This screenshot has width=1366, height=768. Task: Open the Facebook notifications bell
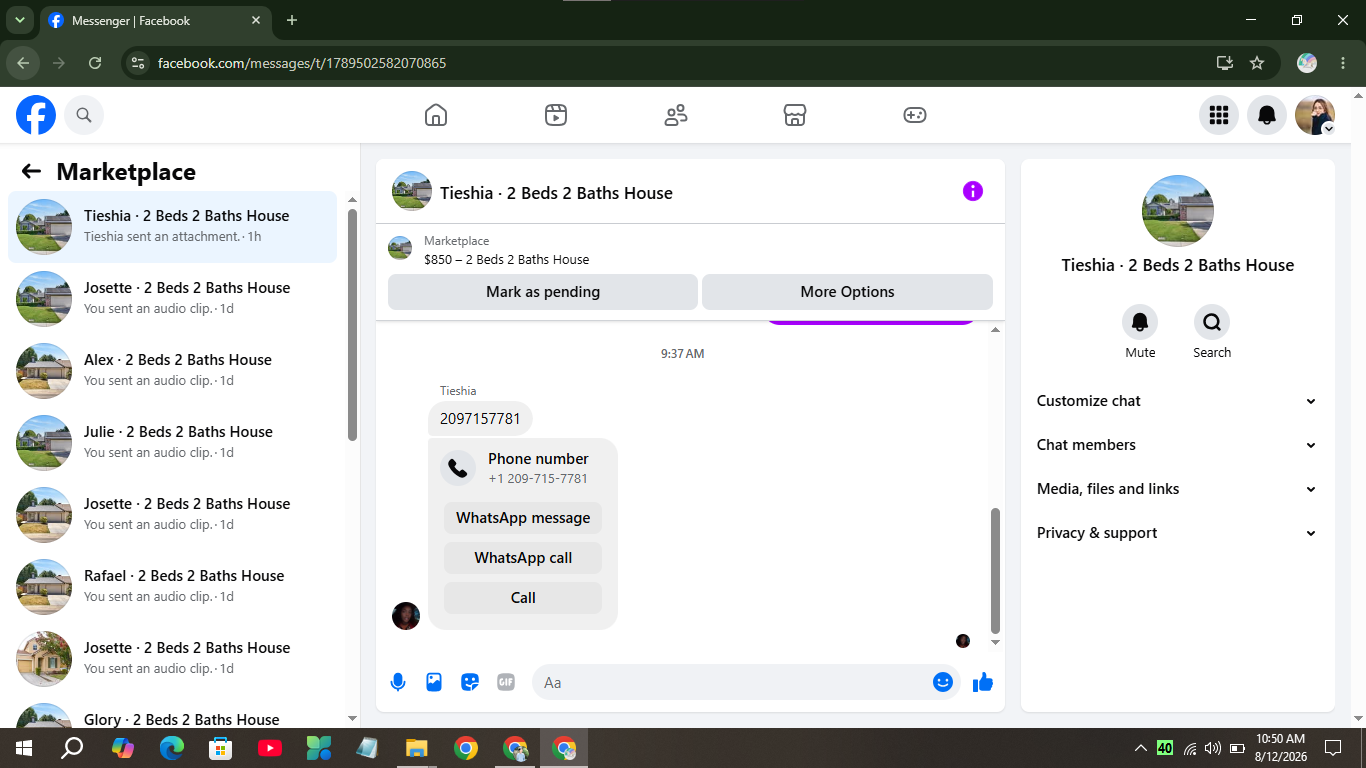tap(1267, 115)
